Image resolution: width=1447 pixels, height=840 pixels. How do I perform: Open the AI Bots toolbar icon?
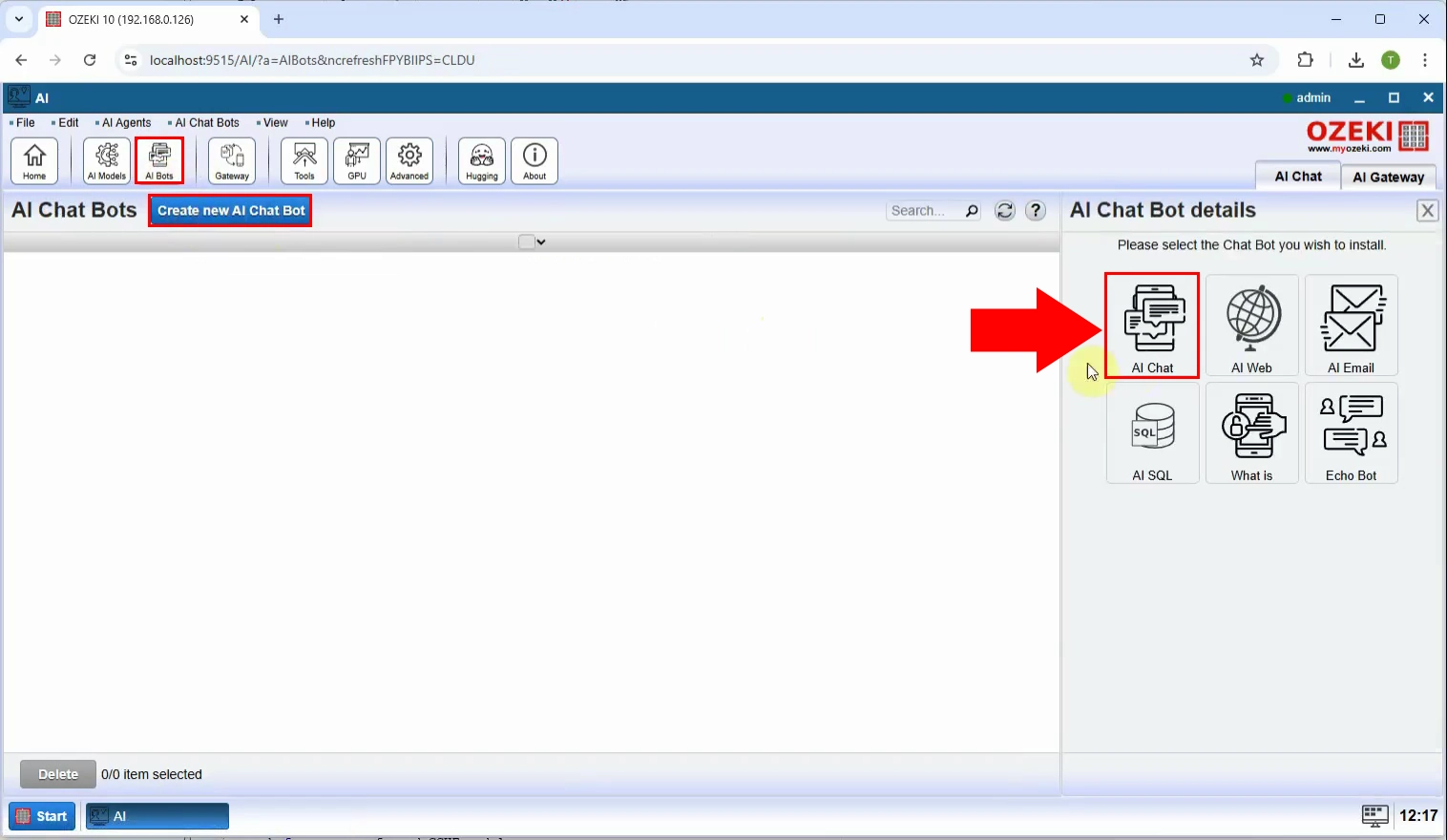[x=159, y=160]
